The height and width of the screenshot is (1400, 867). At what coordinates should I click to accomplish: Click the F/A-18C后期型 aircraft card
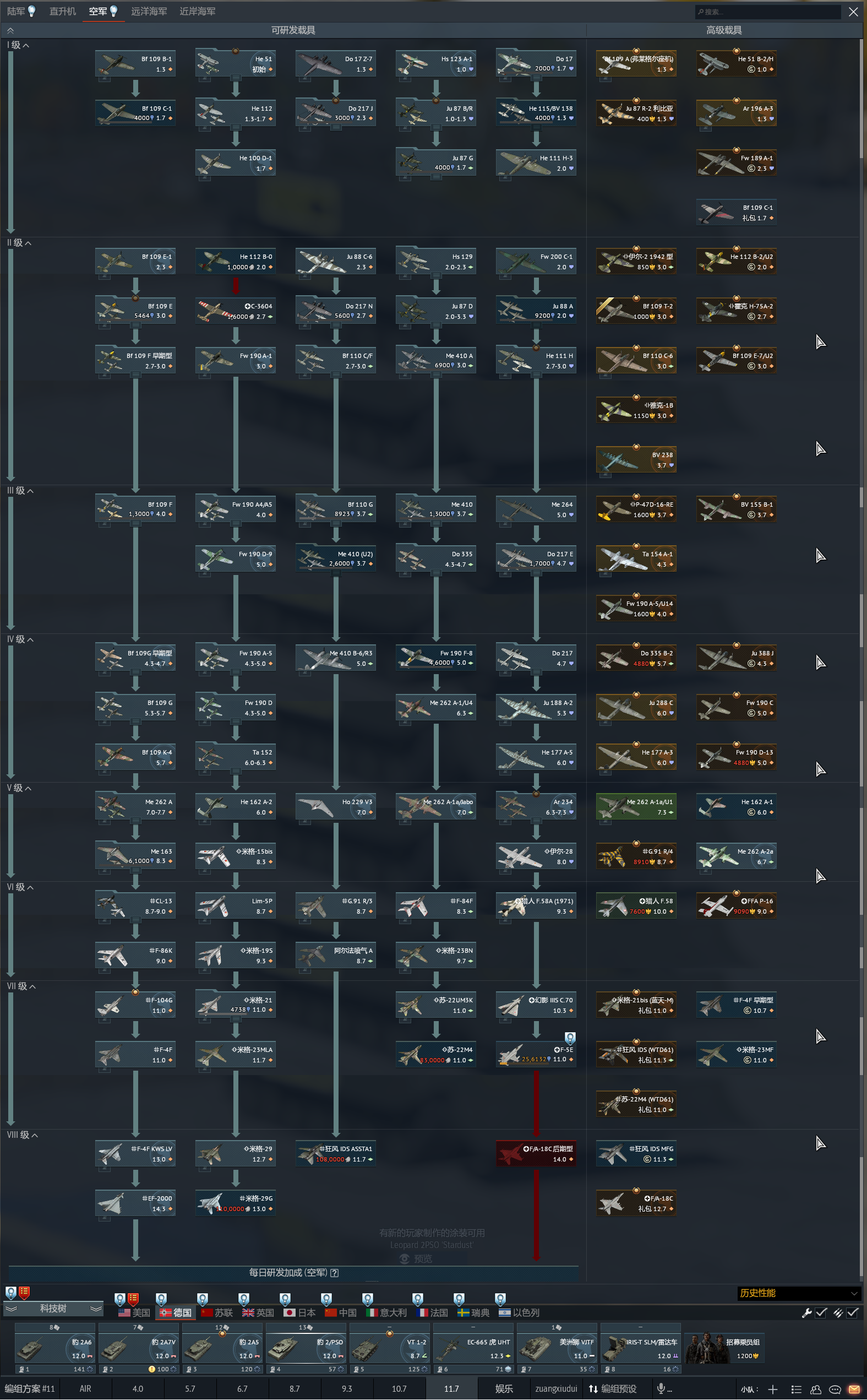tap(536, 1153)
